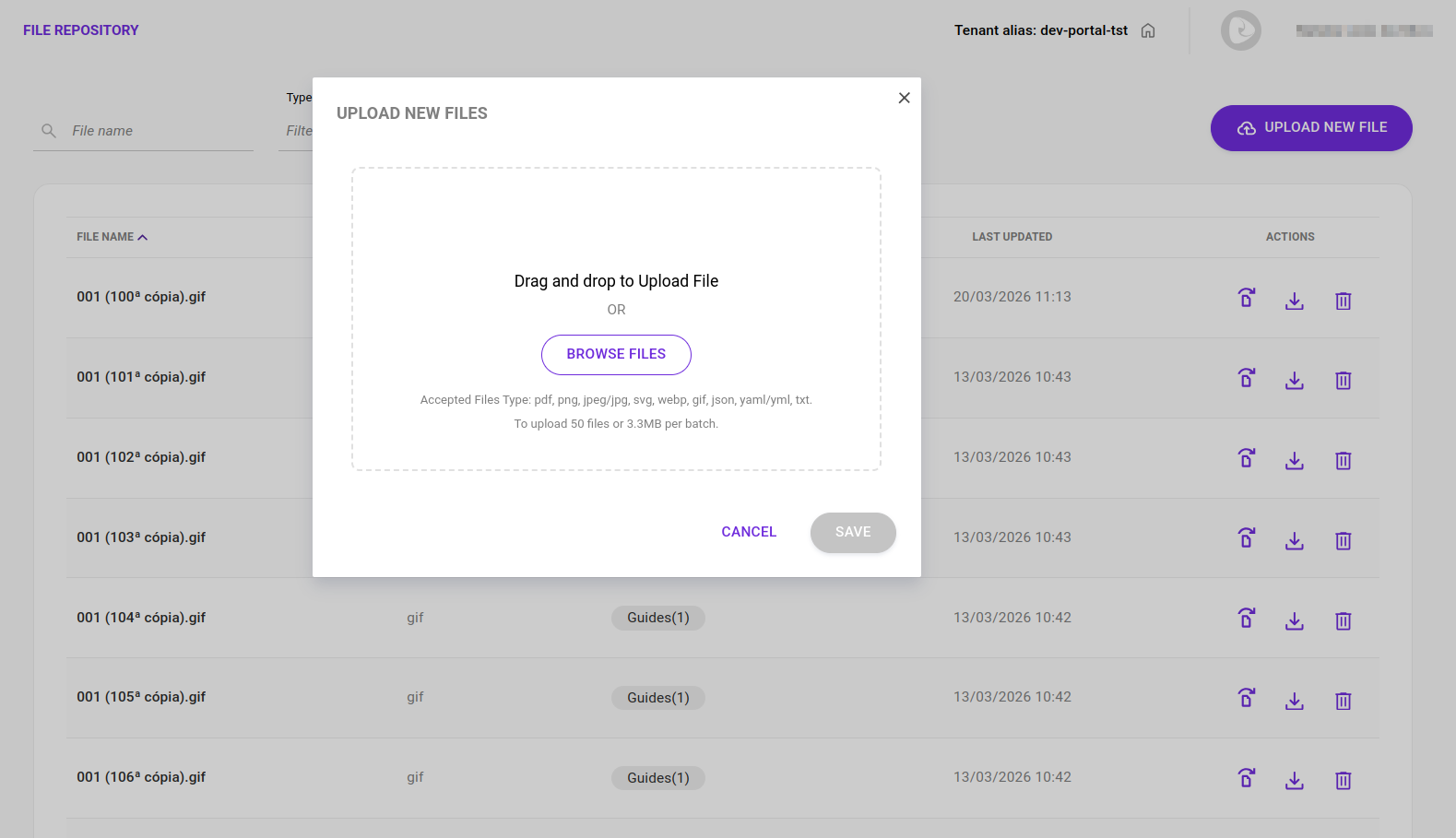Delete 001 (105ª cópia).gif
The width and height of the screenshot is (1456, 838).
(x=1344, y=701)
